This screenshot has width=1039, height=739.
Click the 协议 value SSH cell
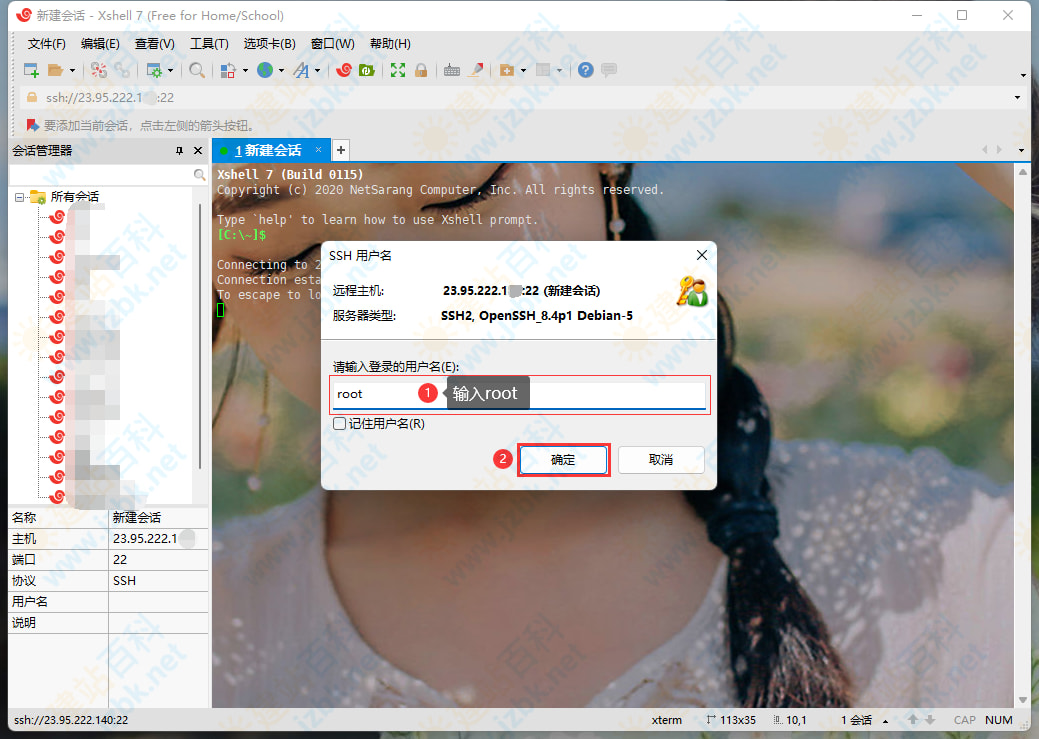pyautogui.click(x=158, y=581)
